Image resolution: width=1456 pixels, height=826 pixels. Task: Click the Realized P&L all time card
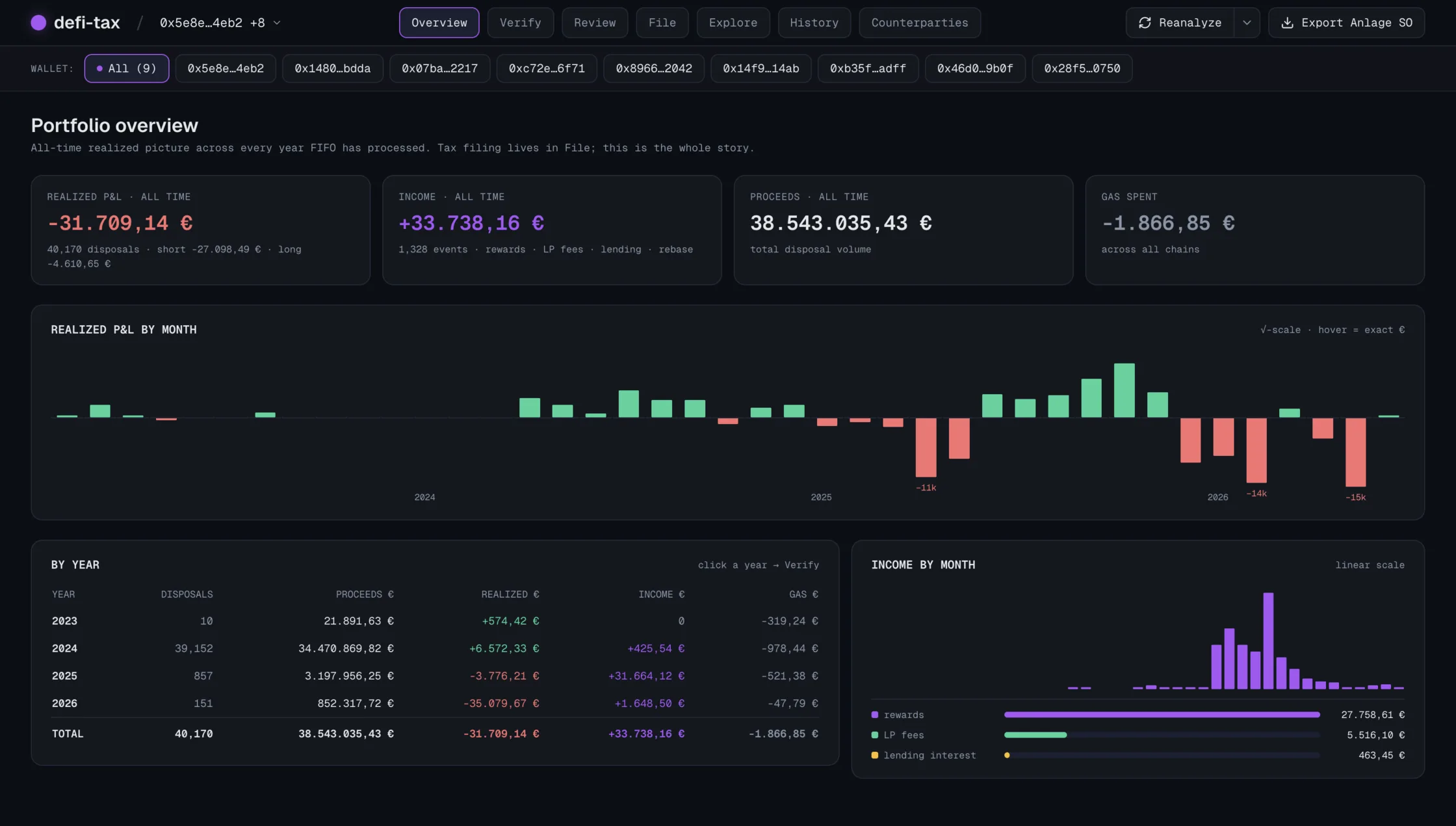pos(200,230)
